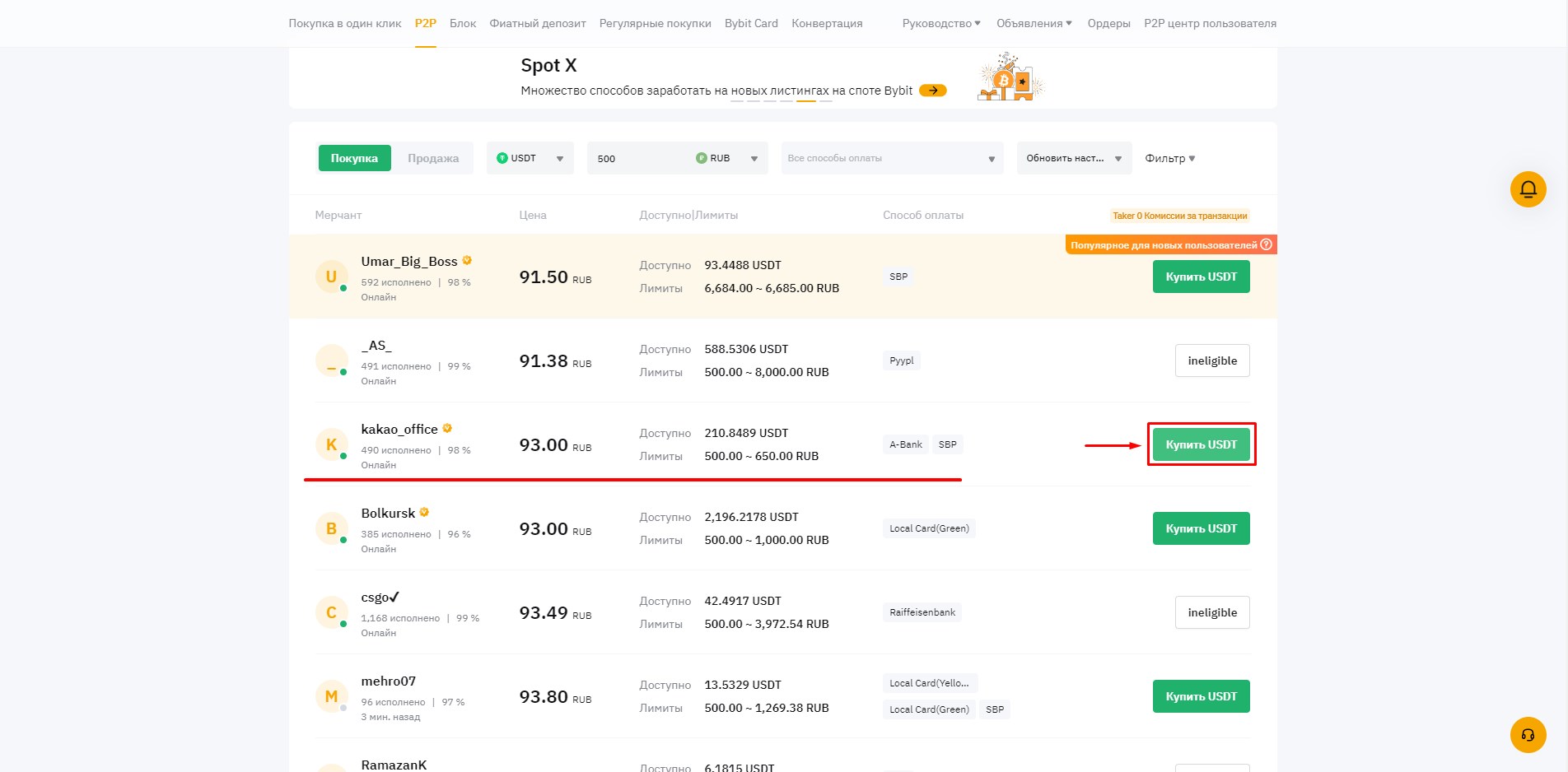Click the Spot X gift illustration

[1010, 77]
